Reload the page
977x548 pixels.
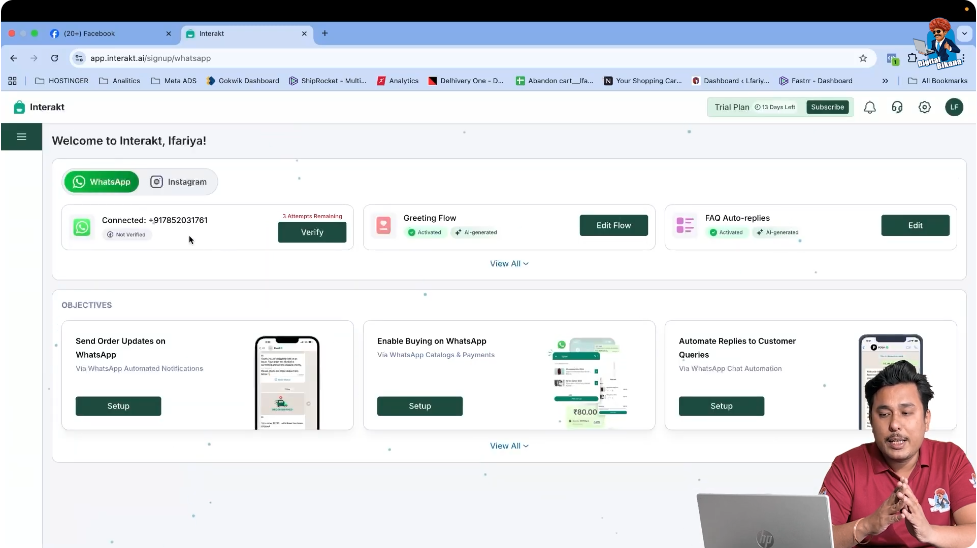pyautogui.click(x=55, y=58)
